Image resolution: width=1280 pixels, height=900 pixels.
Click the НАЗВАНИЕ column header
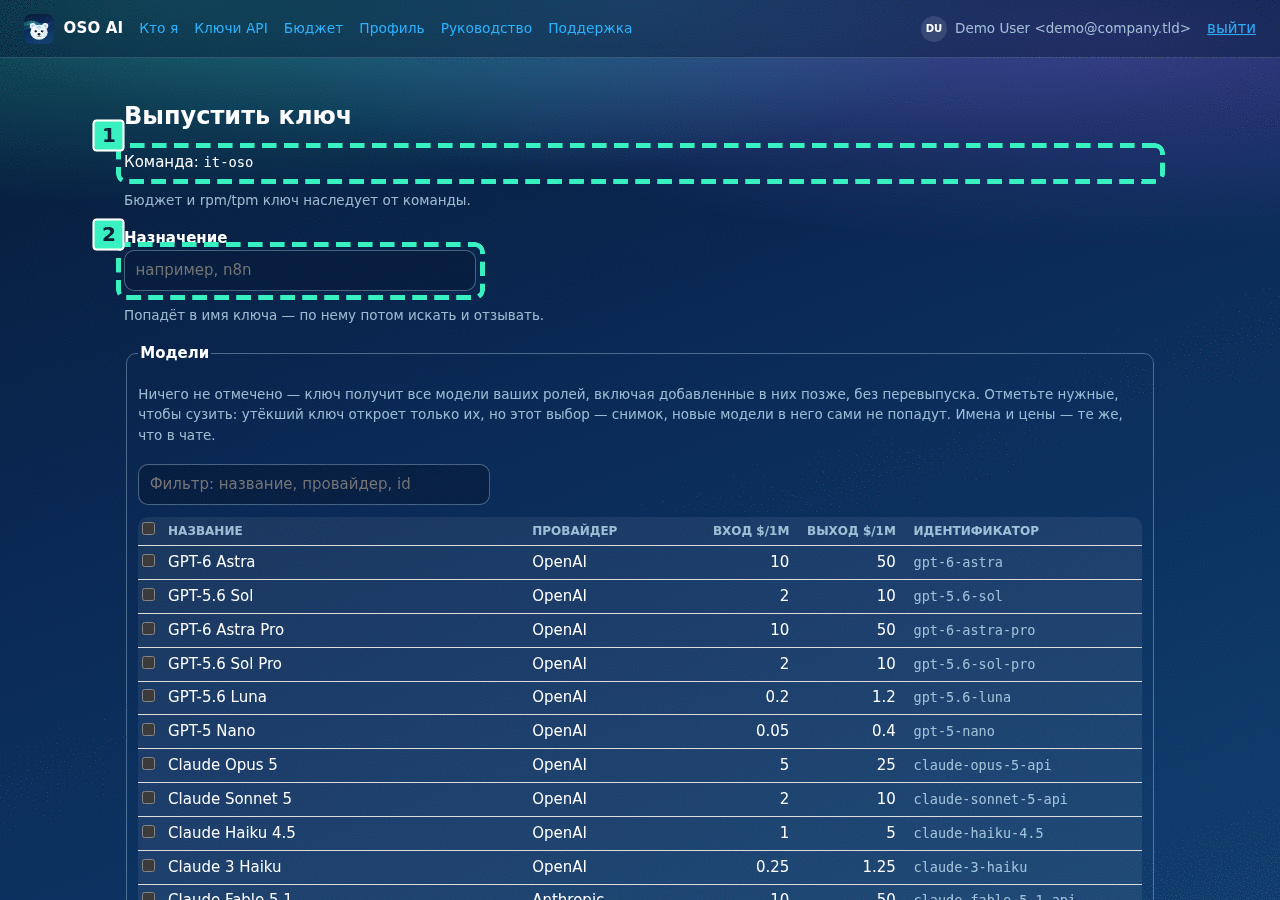click(205, 531)
